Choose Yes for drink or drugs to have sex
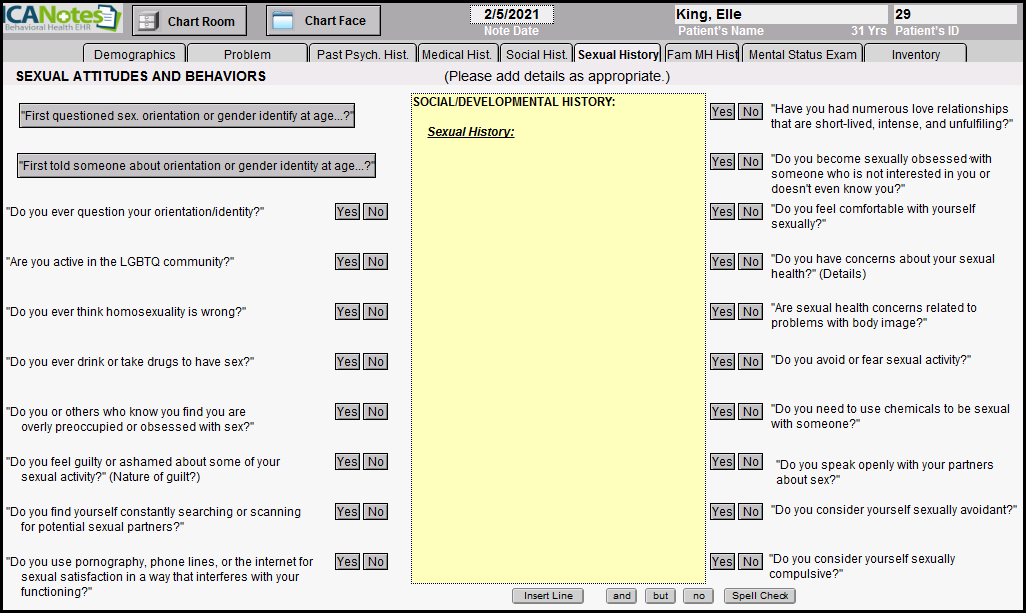The width and height of the screenshot is (1026, 613). pyautogui.click(x=347, y=362)
